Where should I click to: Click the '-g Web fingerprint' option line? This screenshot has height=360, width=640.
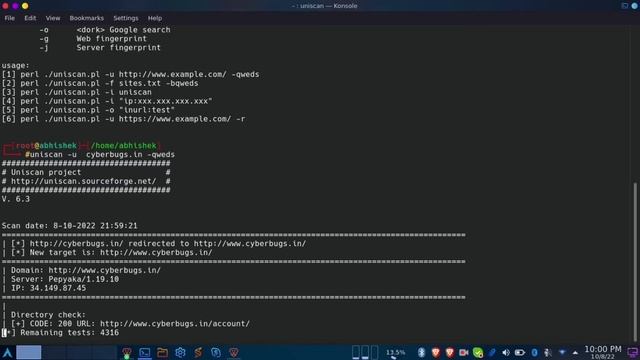tap(93, 39)
